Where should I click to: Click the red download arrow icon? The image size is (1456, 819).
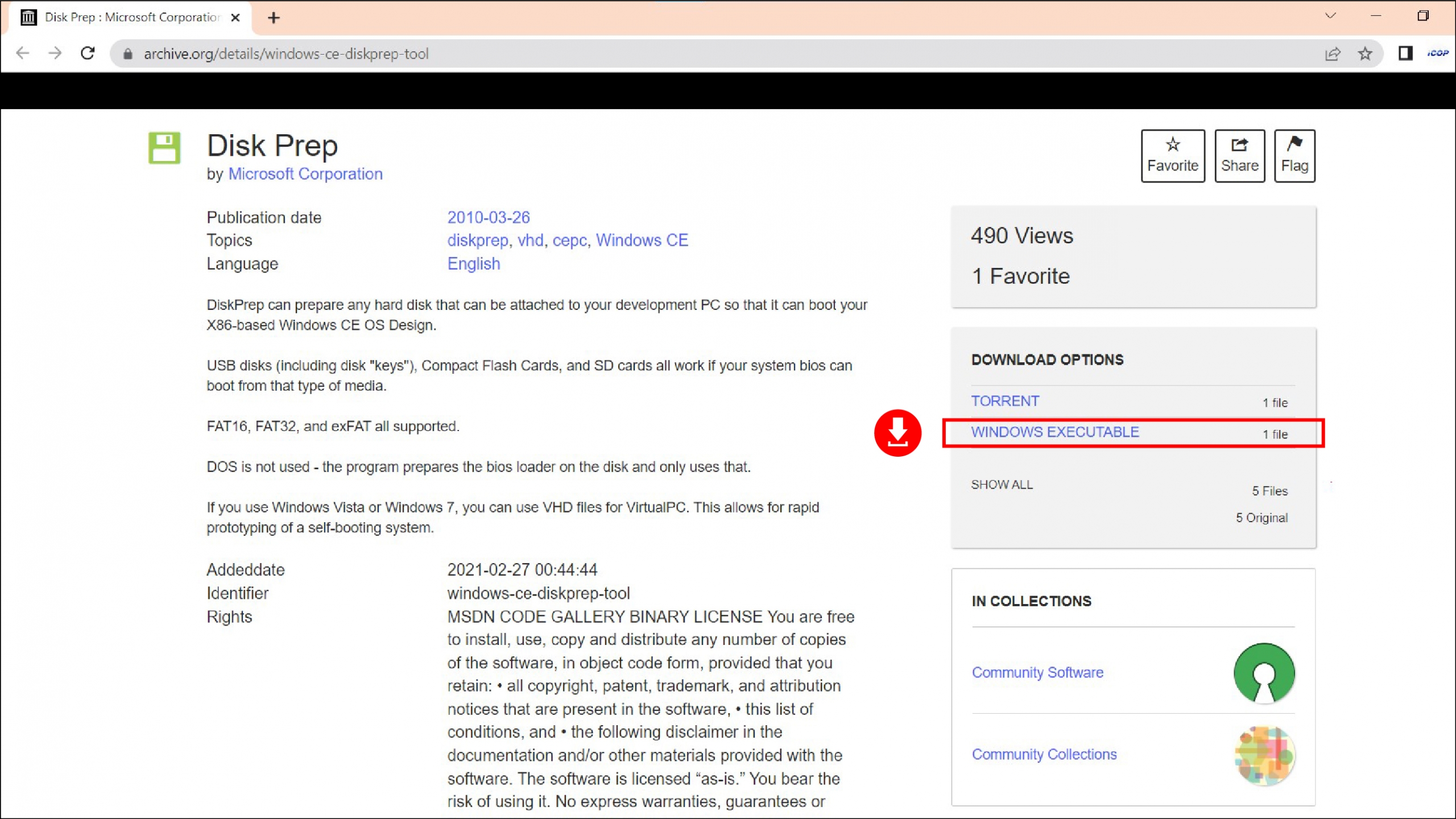(x=897, y=433)
